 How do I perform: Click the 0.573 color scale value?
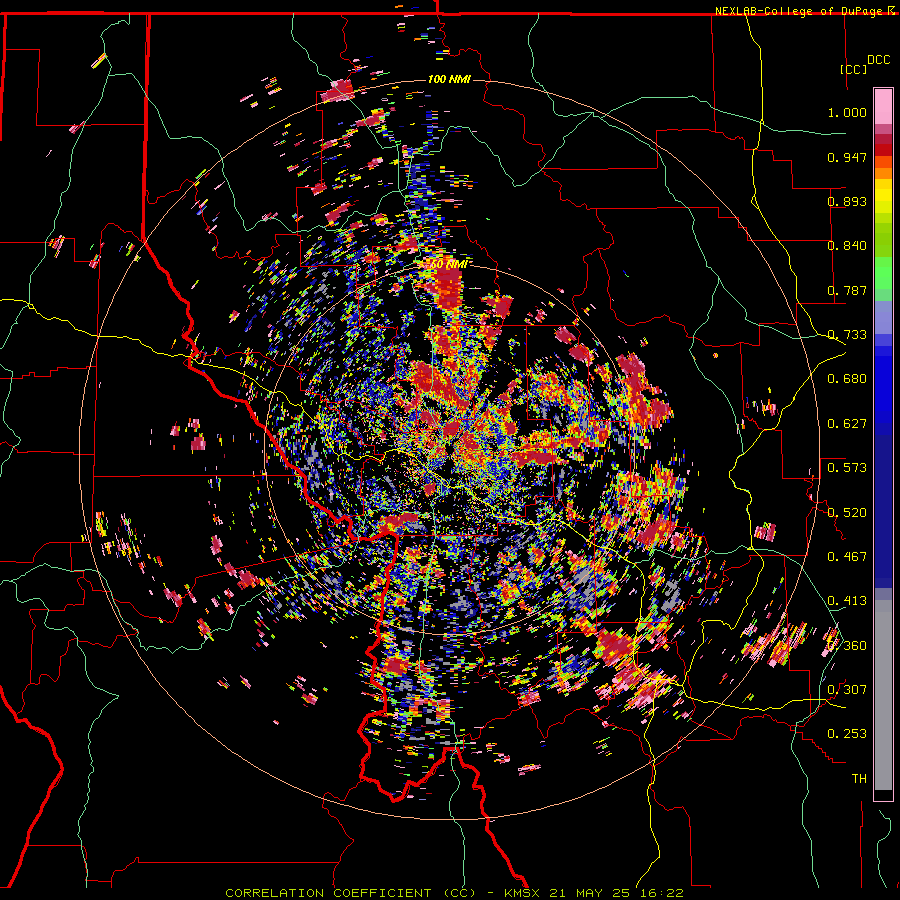(847, 468)
